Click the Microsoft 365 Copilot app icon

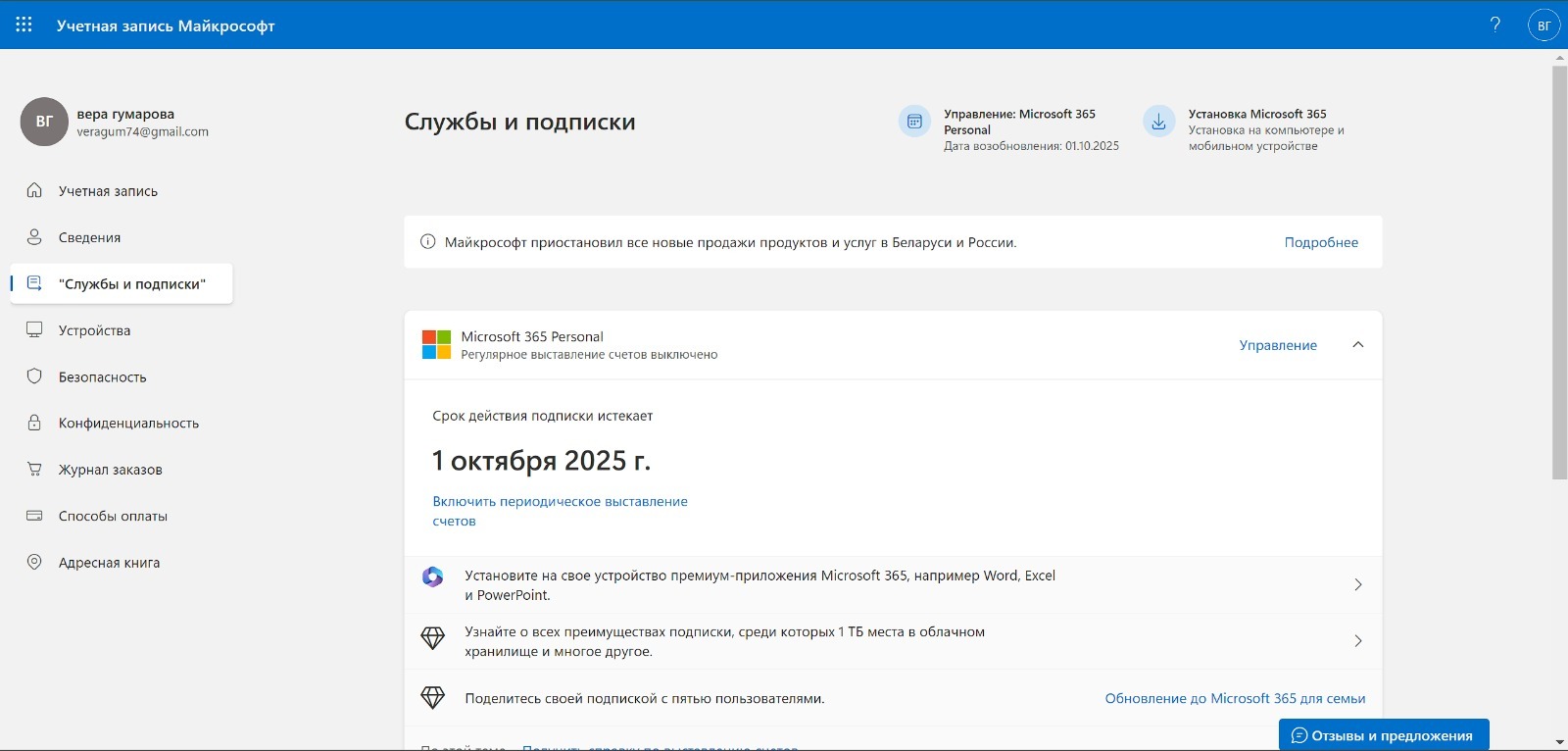point(432,576)
